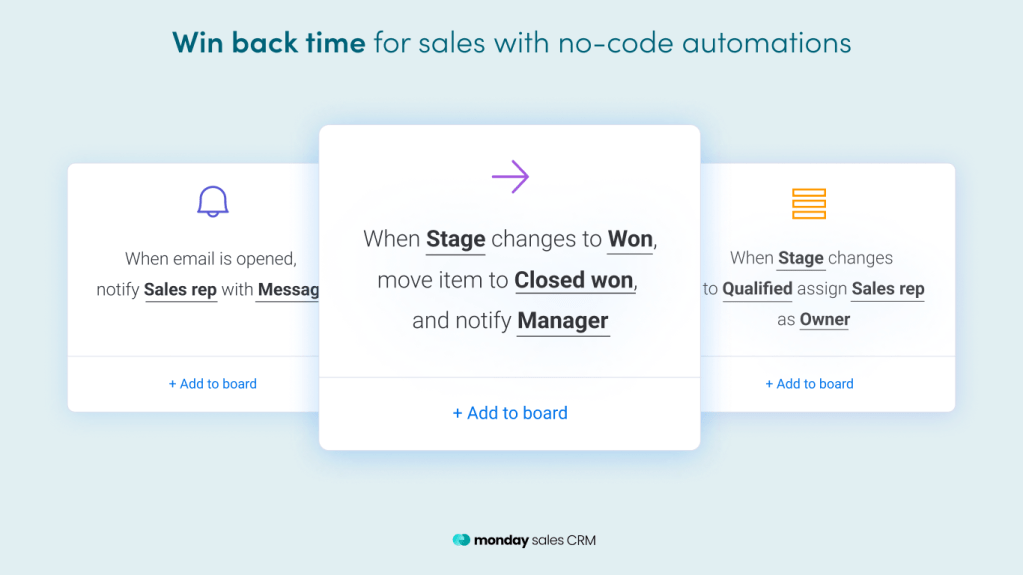Click the "When email is opened" trigger text
Viewport: 1023px width, 575px height.
point(210,259)
